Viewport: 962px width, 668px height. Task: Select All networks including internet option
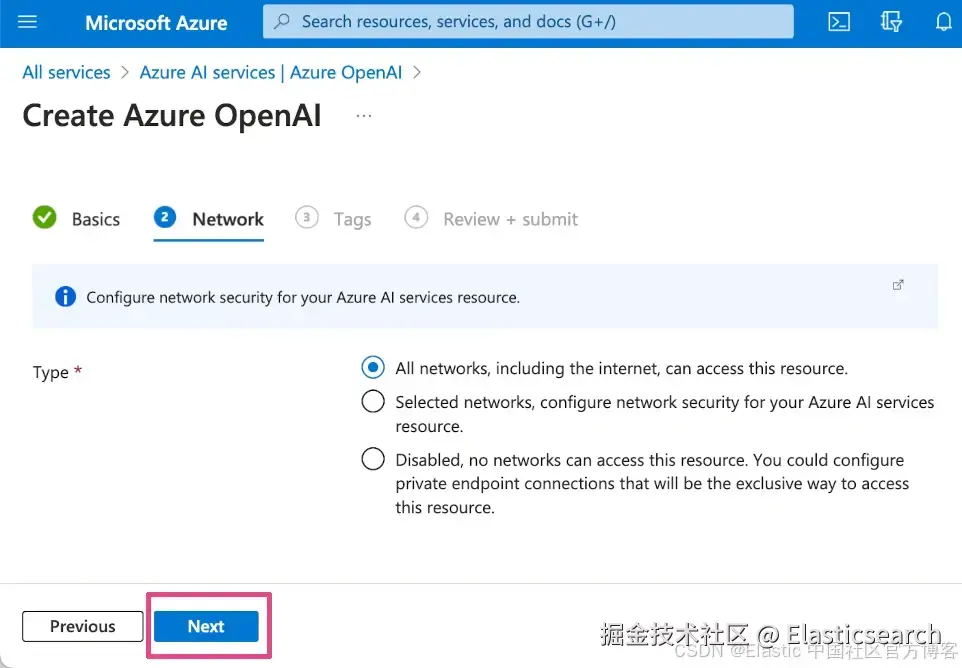coord(373,367)
